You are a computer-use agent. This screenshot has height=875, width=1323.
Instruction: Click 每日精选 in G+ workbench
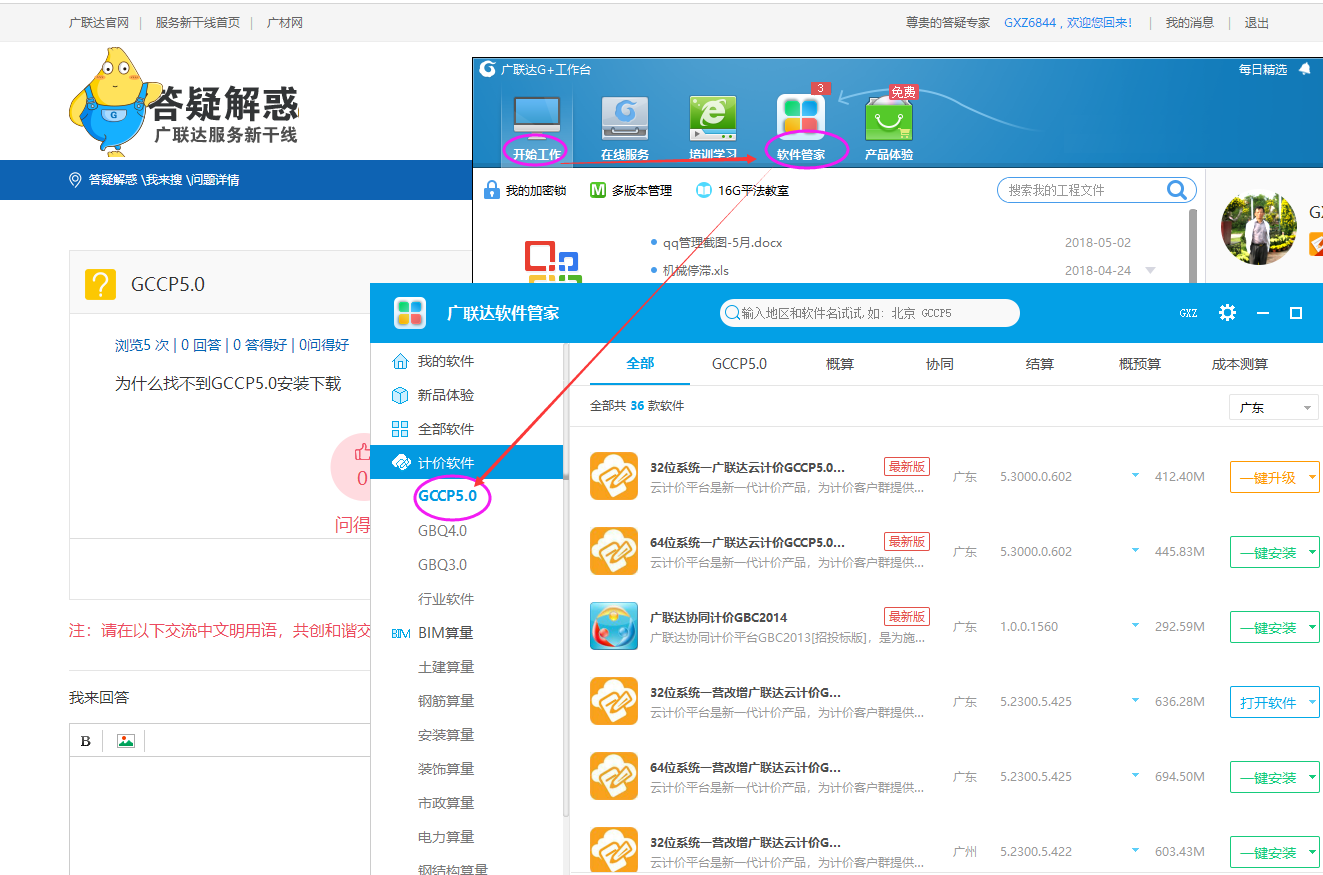click(x=1263, y=69)
